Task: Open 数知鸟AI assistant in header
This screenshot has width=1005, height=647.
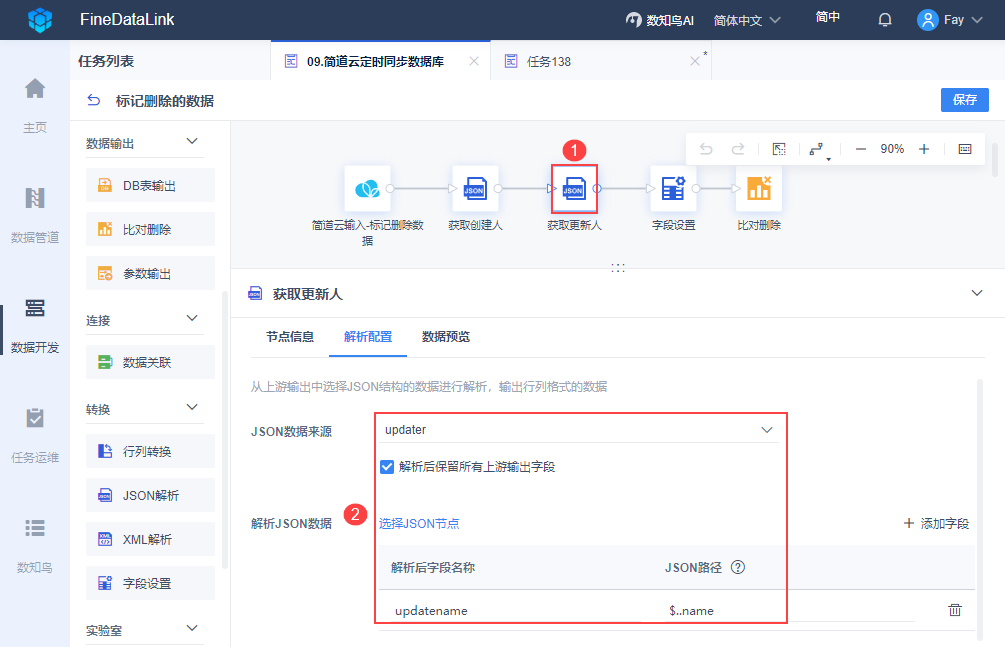Action: point(660,20)
